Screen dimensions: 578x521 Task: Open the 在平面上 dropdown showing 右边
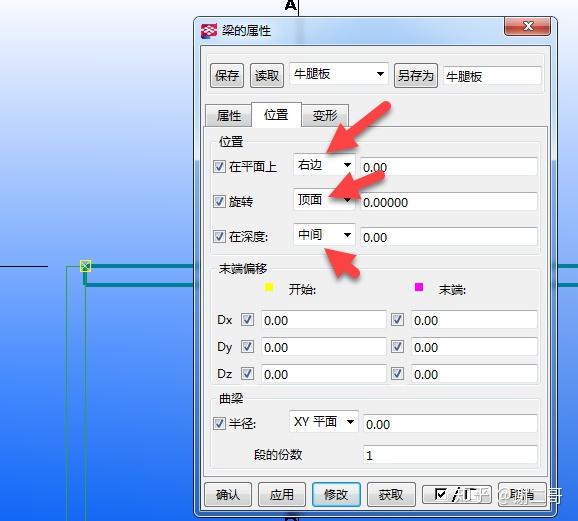pyautogui.click(x=324, y=165)
